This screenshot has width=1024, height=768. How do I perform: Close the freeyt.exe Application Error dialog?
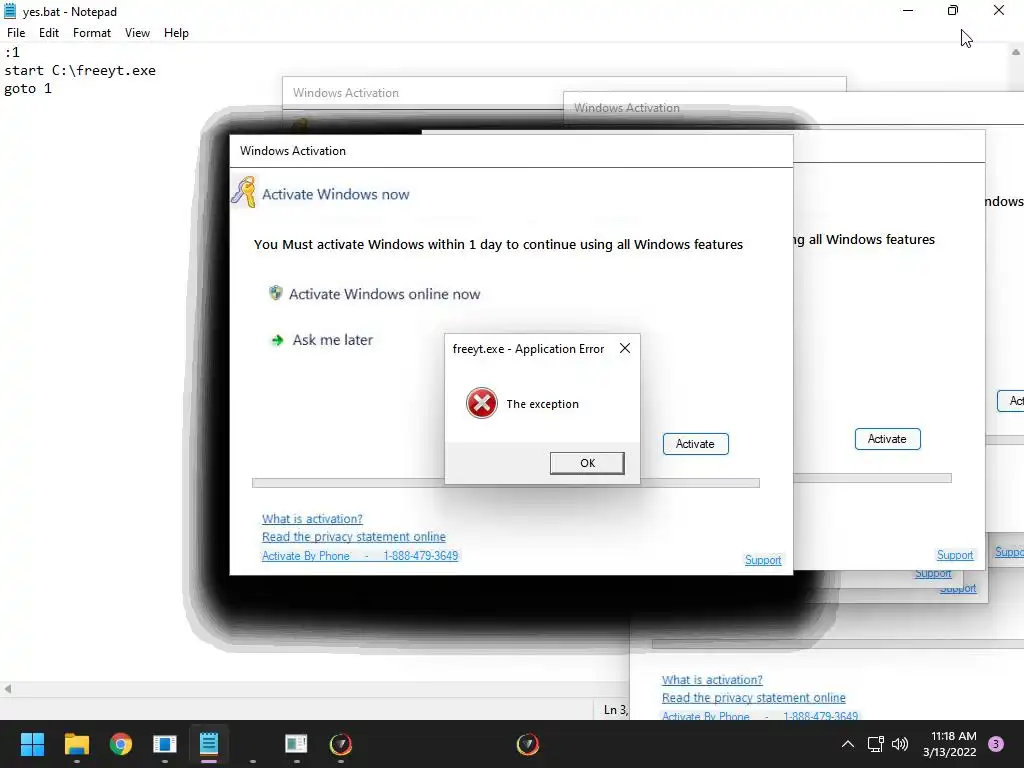tap(625, 348)
